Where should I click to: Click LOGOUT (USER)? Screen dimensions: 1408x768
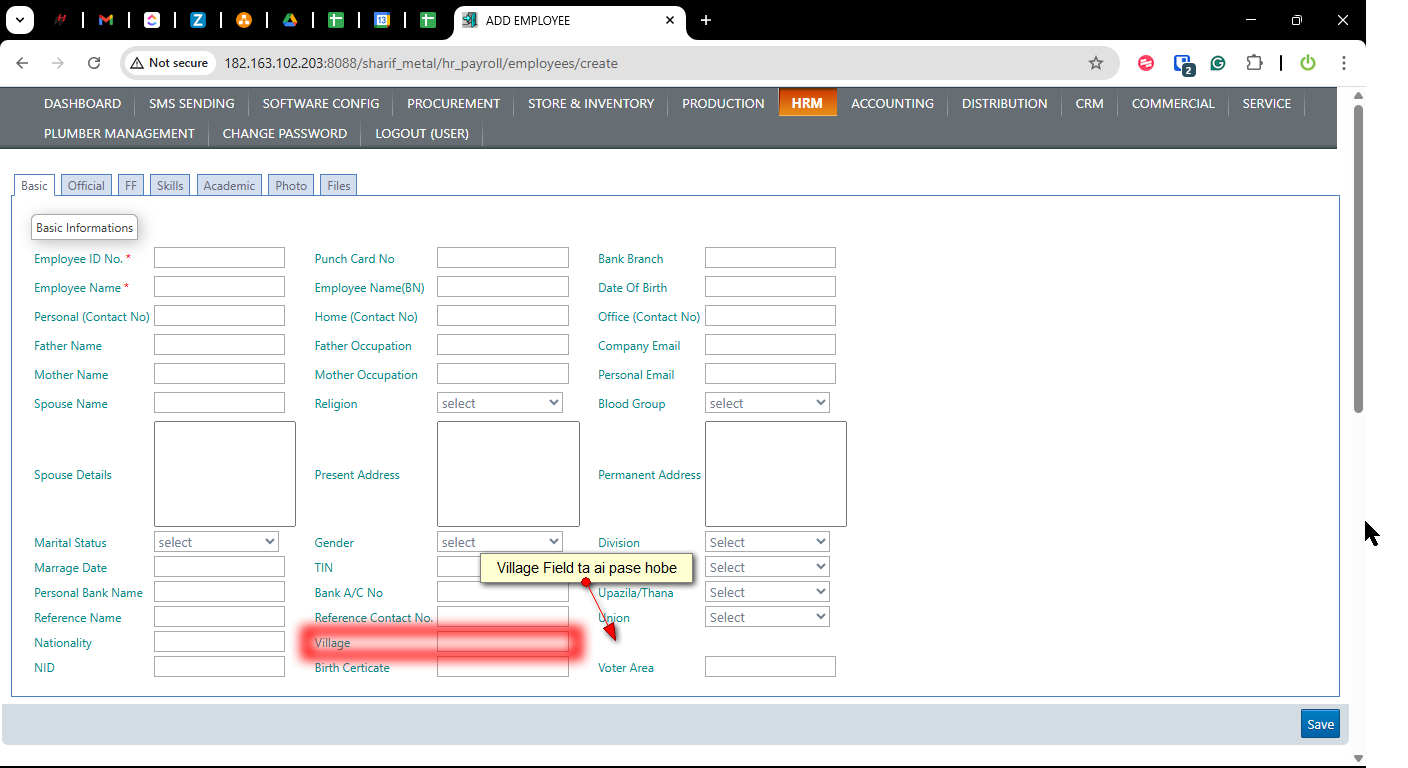tap(422, 133)
